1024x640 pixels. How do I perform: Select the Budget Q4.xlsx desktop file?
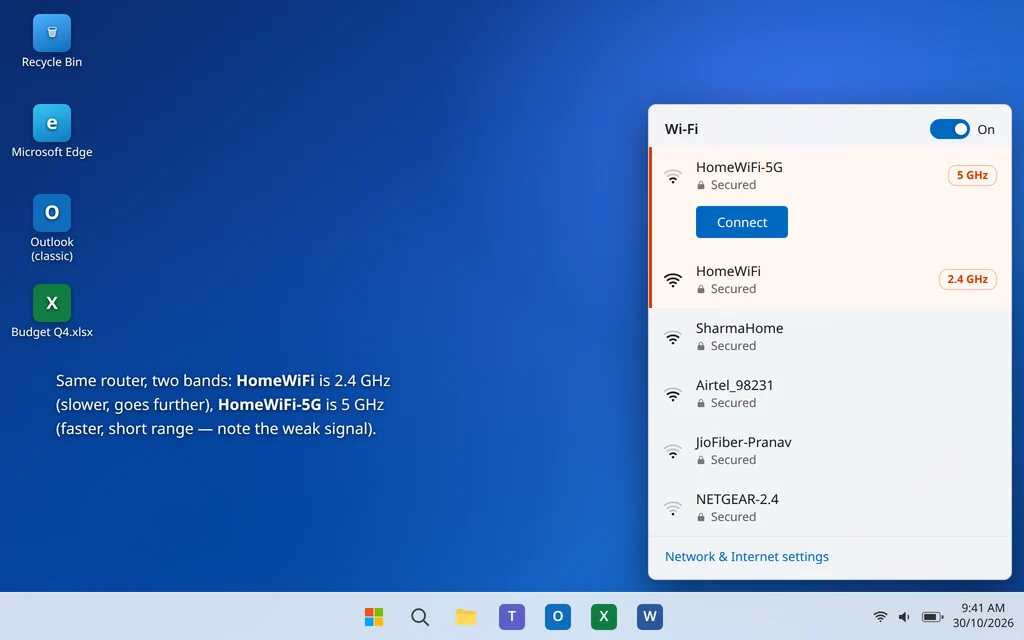coord(52,312)
